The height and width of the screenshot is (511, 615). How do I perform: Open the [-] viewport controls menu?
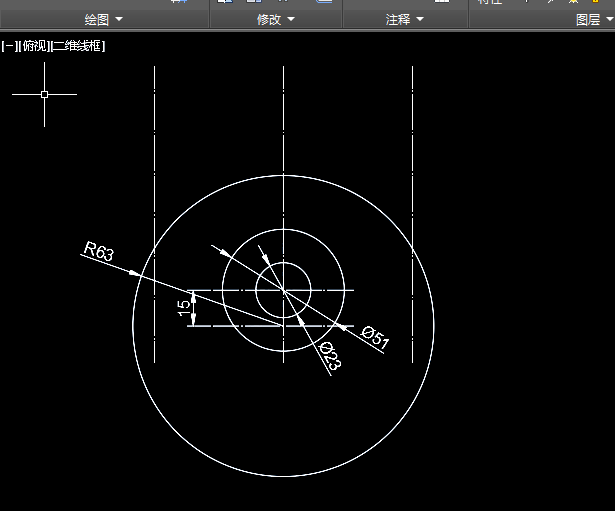coord(8,46)
